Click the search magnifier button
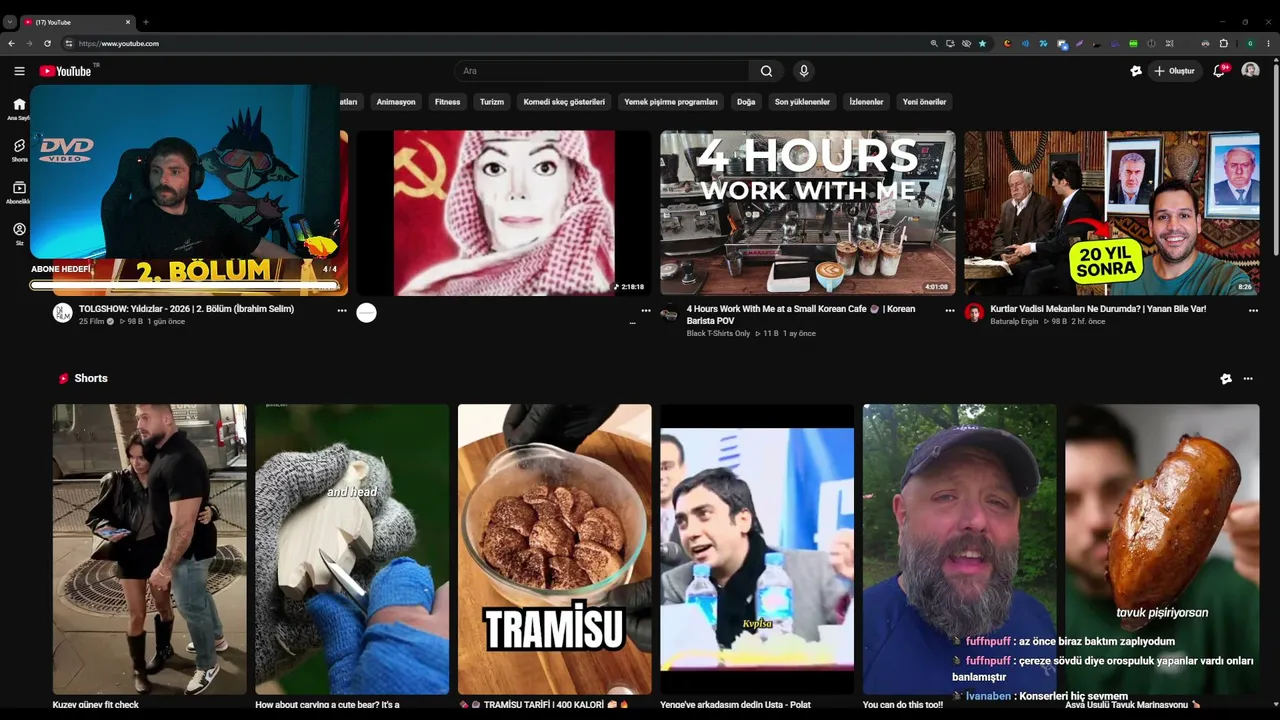 (x=766, y=71)
